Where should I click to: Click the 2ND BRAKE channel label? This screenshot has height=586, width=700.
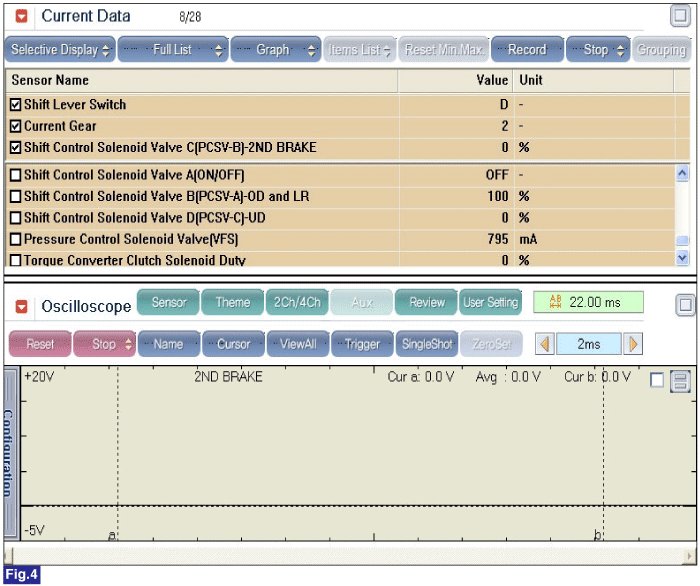(228, 377)
